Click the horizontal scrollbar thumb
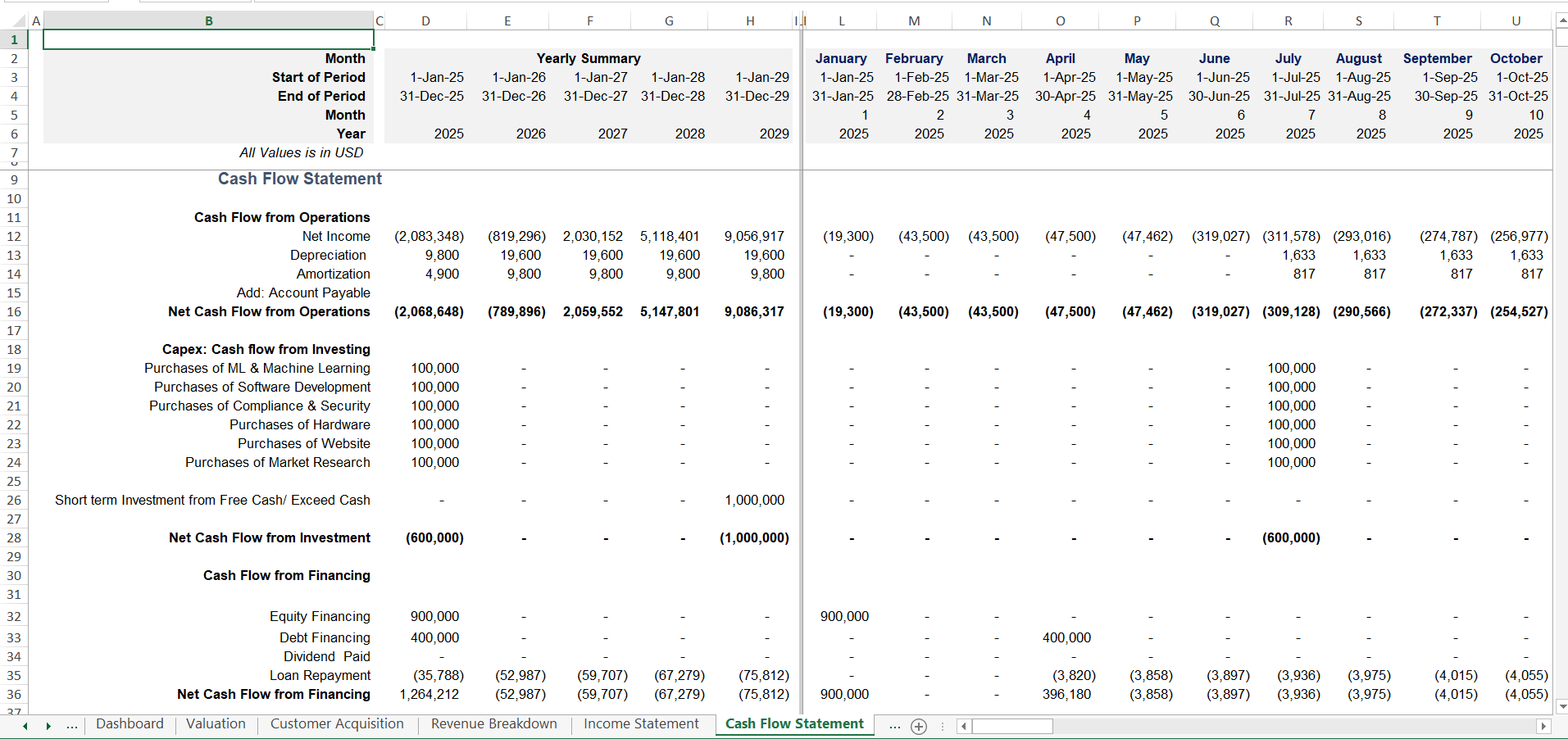The width and height of the screenshot is (1568, 739). tap(1012, 727)
